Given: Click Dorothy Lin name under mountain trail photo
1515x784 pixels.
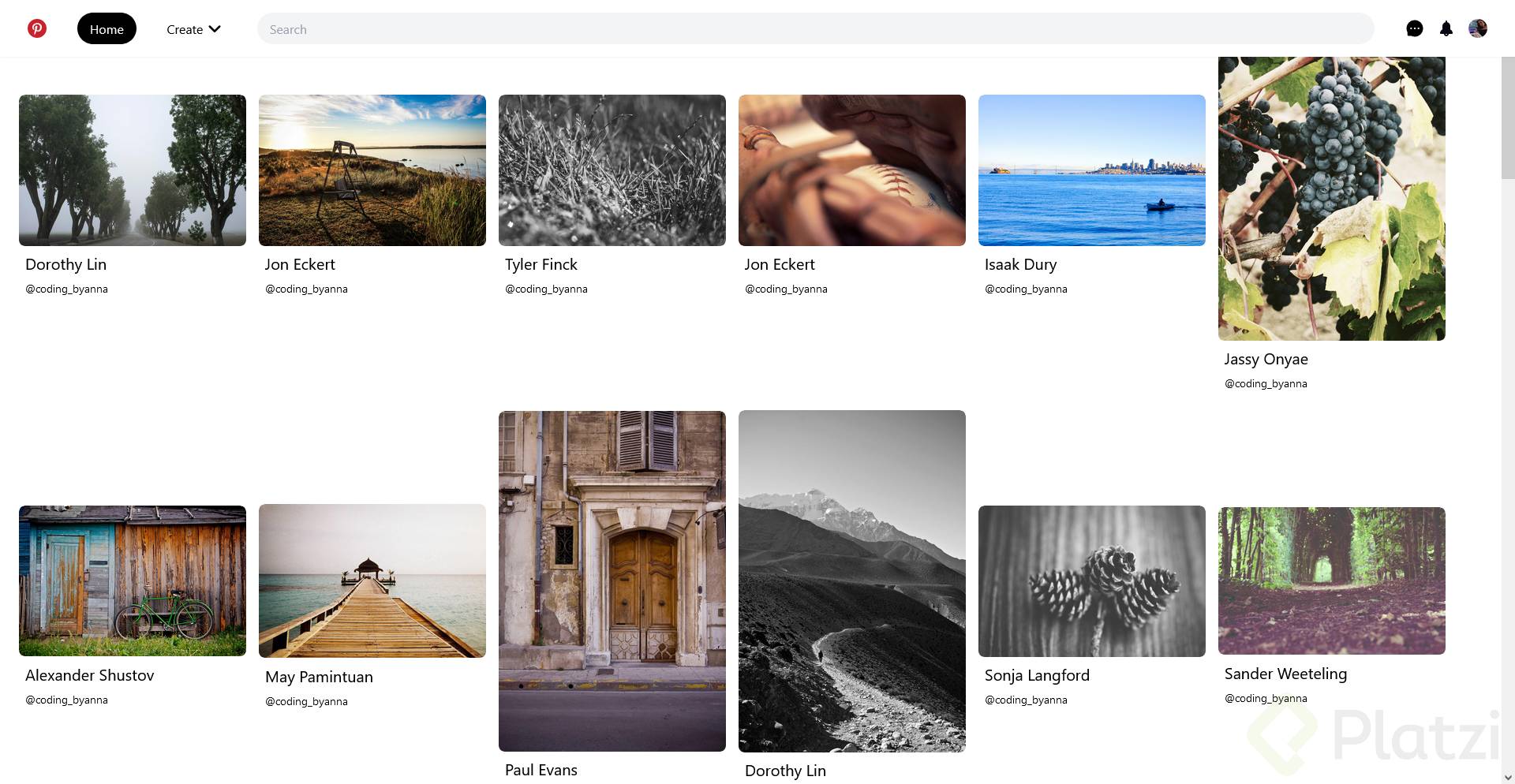Looking at the screenshot, I should [x=785, y=771].
